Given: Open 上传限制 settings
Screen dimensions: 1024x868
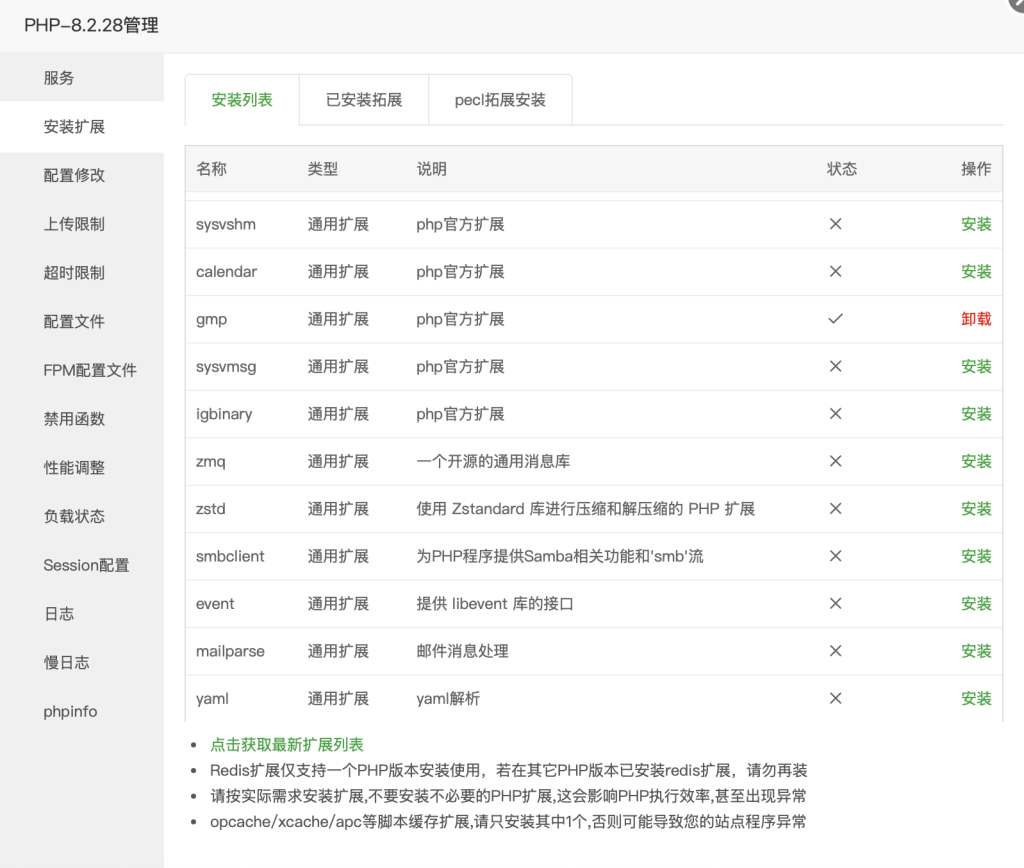Looking at the screenshot, I should coord(74,224).
